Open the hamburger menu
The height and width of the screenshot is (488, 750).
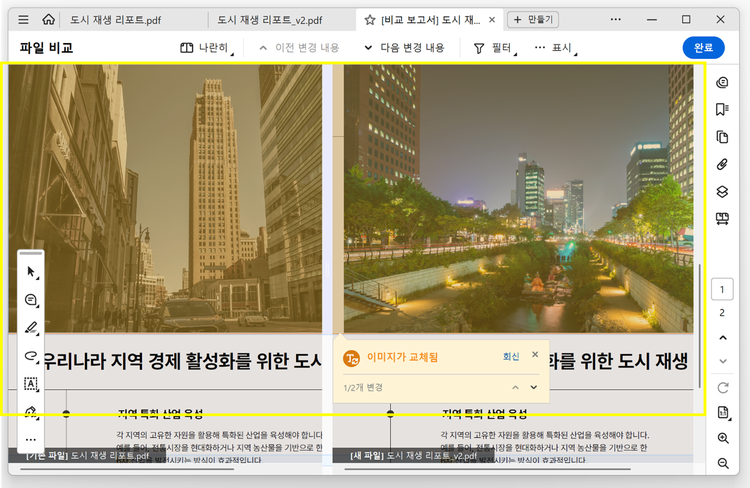click(23, 20)
